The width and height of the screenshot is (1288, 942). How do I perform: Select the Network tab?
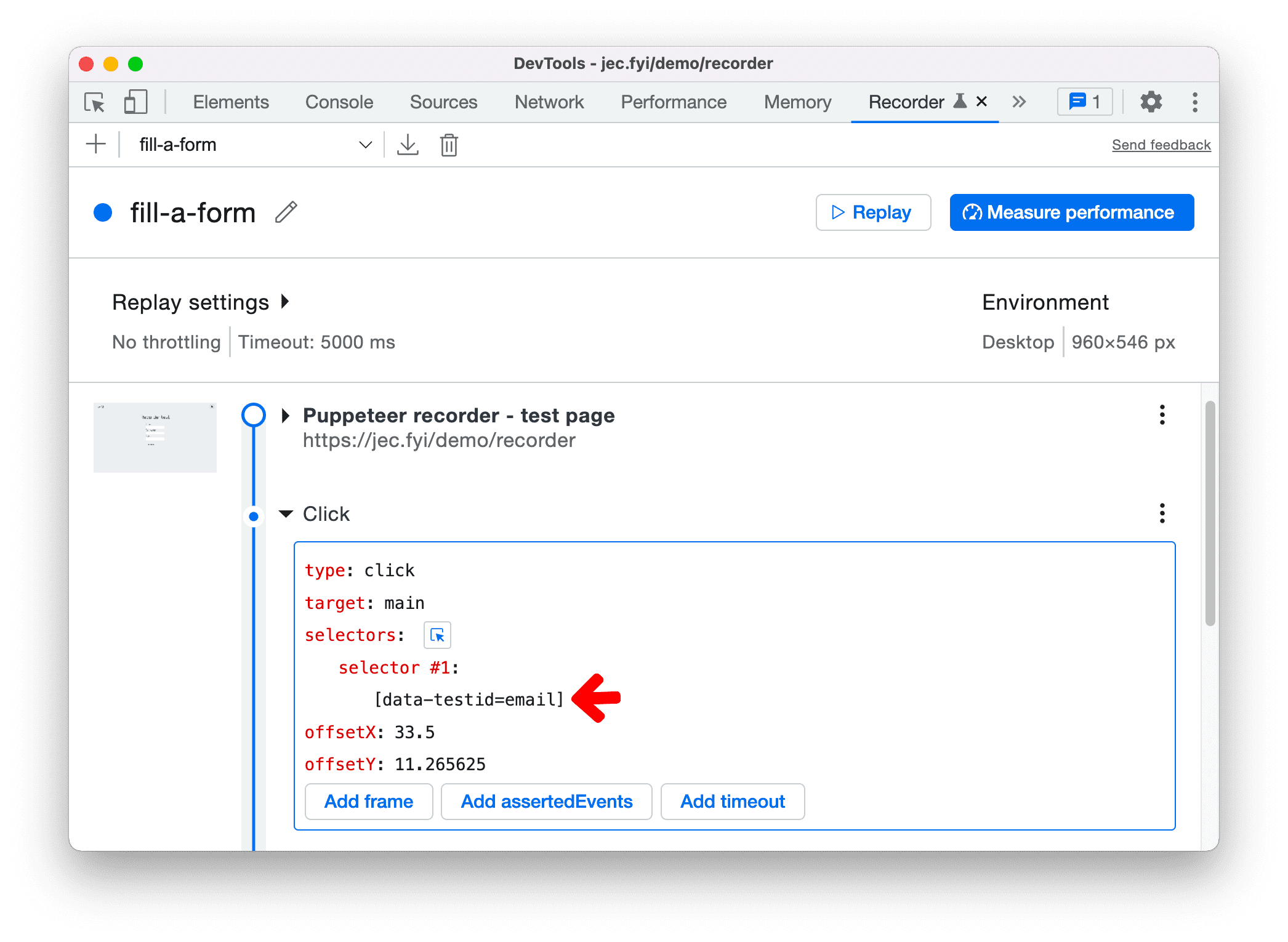point(548,100)
